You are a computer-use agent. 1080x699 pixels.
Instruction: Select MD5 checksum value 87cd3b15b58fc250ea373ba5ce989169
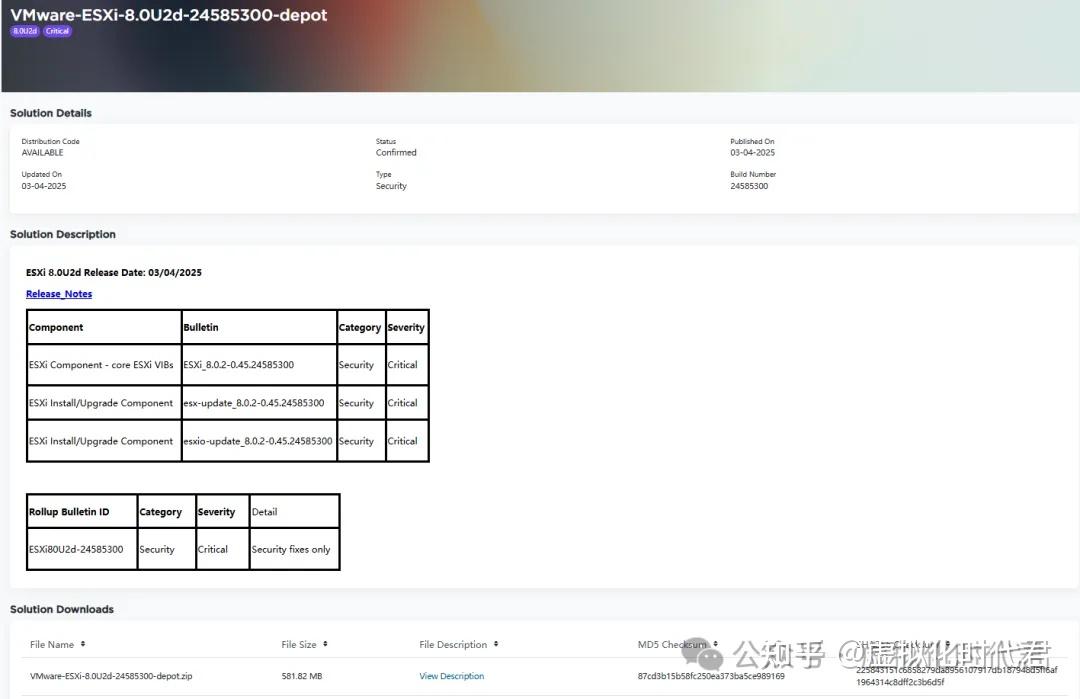point(711,676)
